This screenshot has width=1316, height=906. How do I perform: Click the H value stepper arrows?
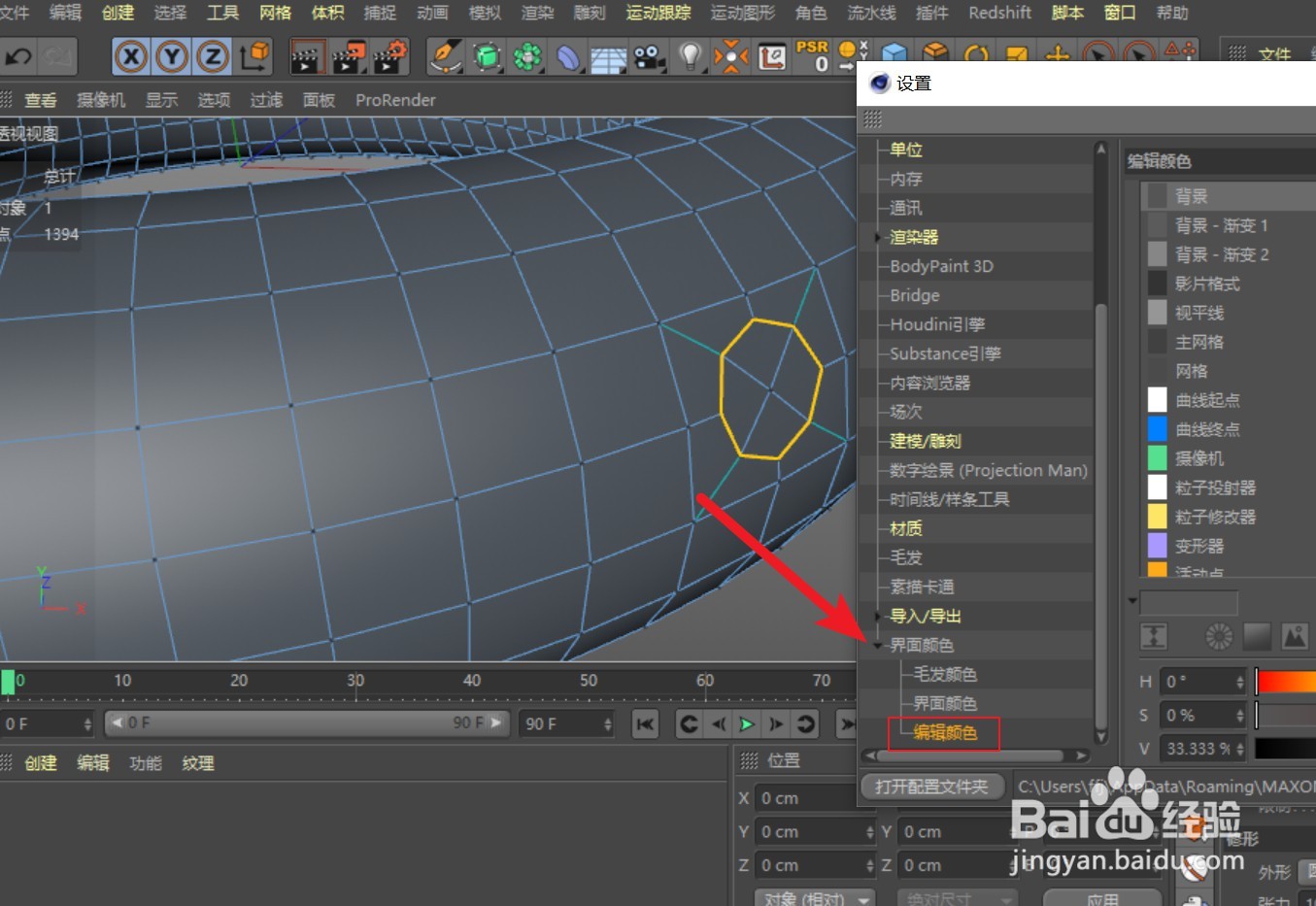click(x=1239, y=682)
